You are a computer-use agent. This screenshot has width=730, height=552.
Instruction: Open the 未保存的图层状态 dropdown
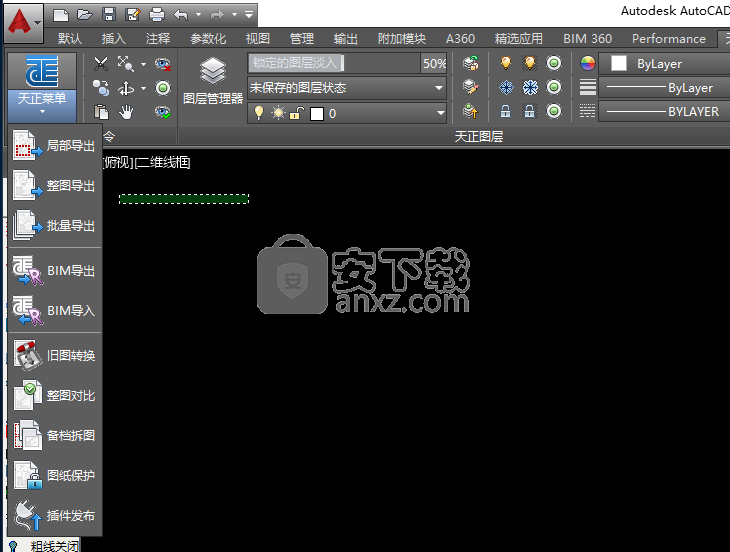[x=347, y=88]
